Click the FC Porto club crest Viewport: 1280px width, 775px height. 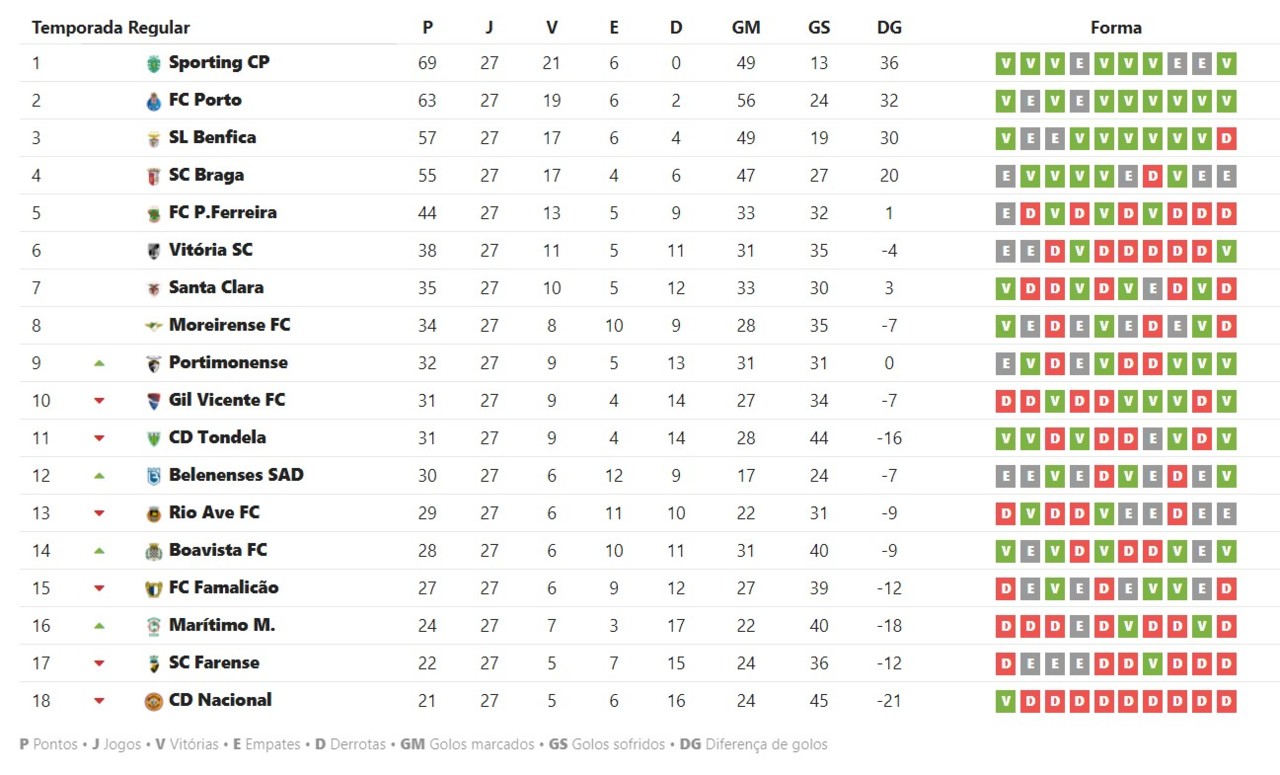(153, 101)
